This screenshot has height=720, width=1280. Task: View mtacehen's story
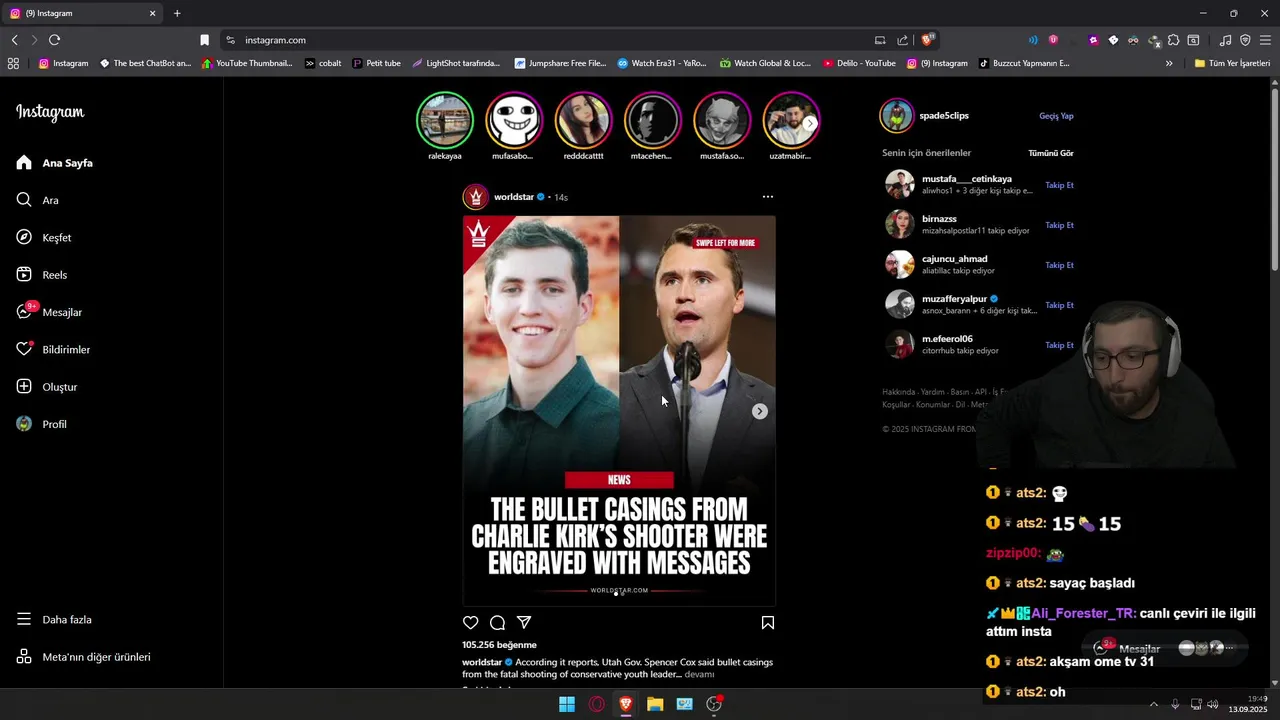tap(652, 120)
